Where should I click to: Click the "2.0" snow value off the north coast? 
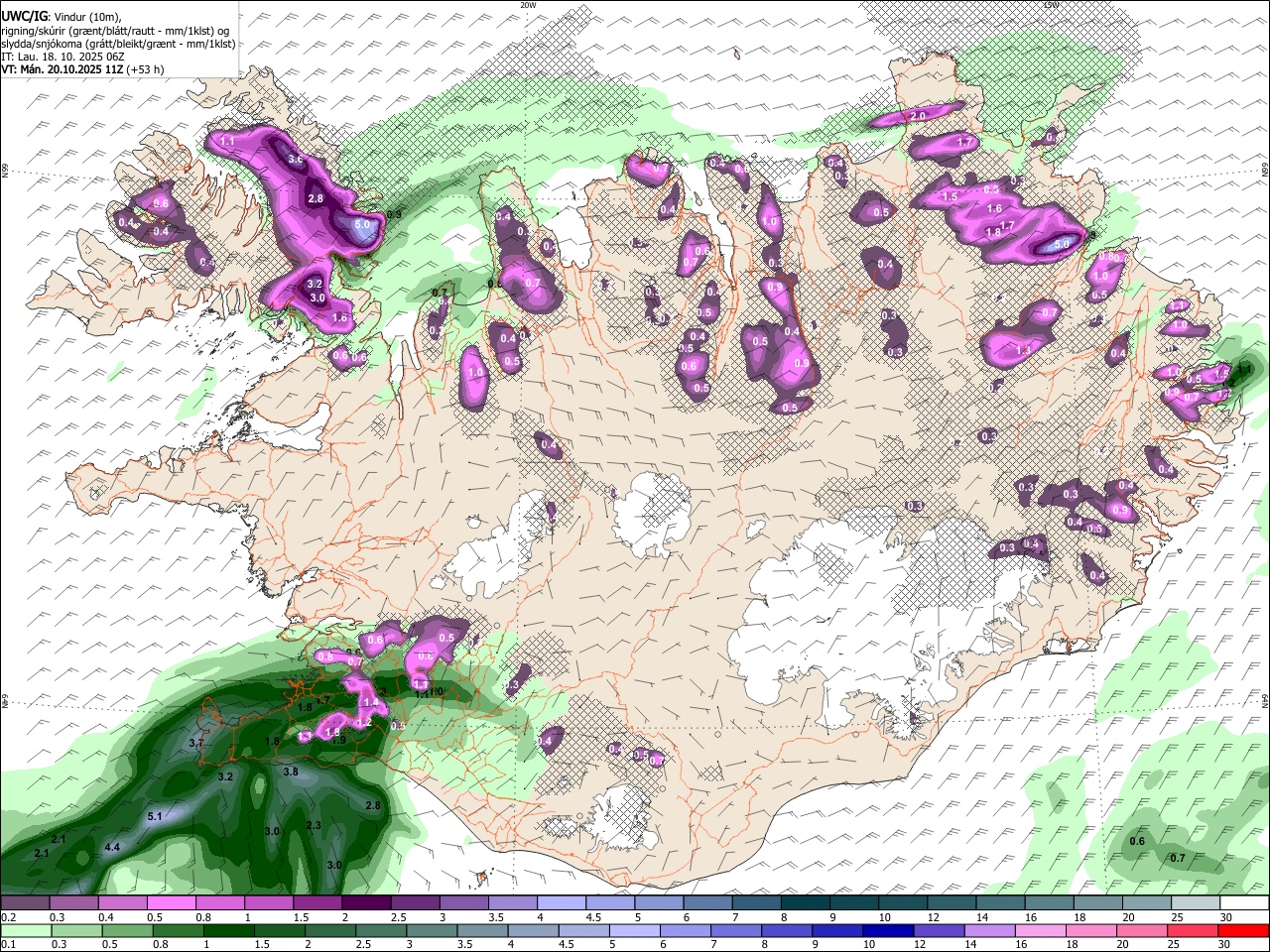918,116
